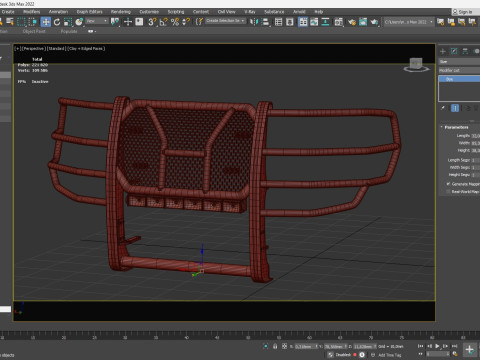Click the Select and Place tool
The height and width of the screenshot is (360, 480).
79,22
